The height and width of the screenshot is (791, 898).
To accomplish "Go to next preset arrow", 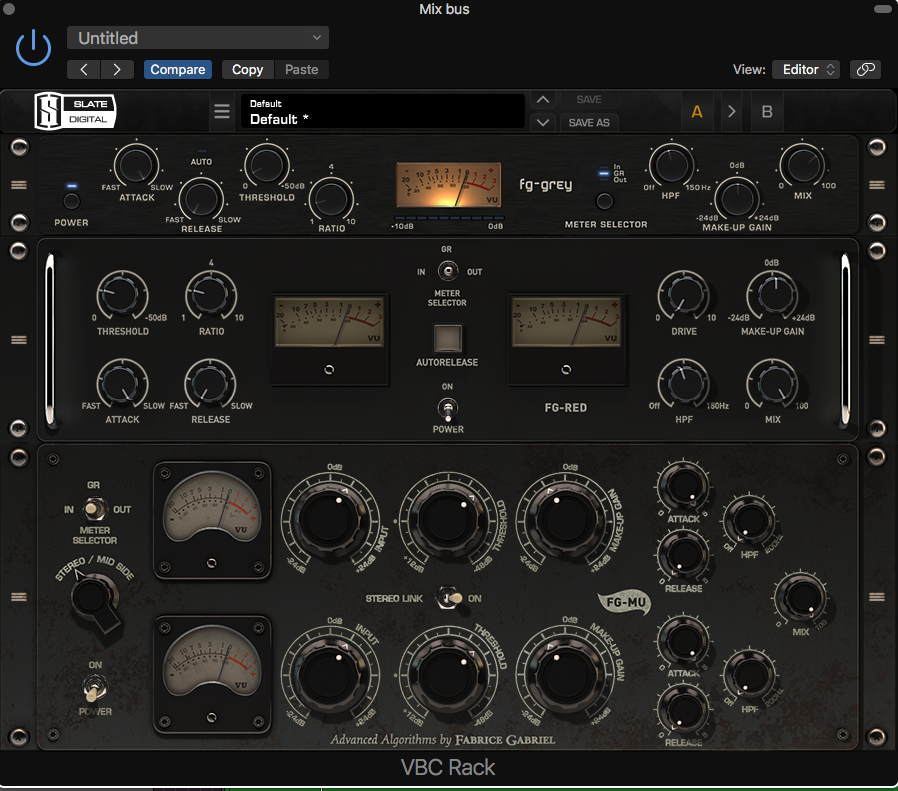I will coord(117,69).
